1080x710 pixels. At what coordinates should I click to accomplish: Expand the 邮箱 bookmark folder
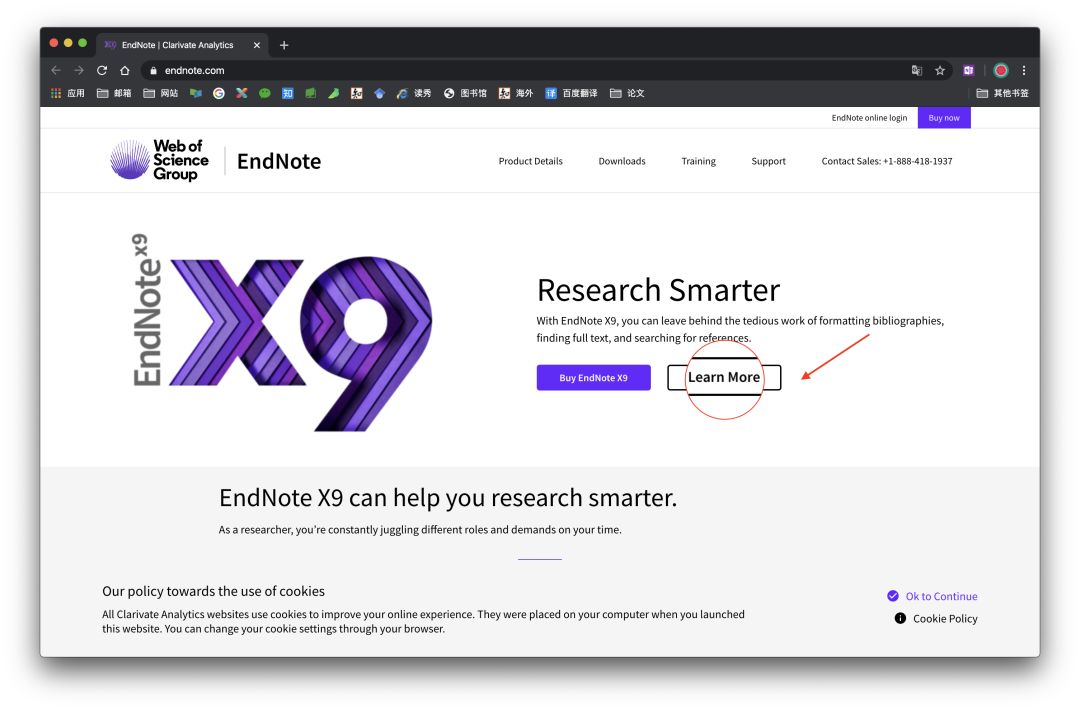[114, 93]
